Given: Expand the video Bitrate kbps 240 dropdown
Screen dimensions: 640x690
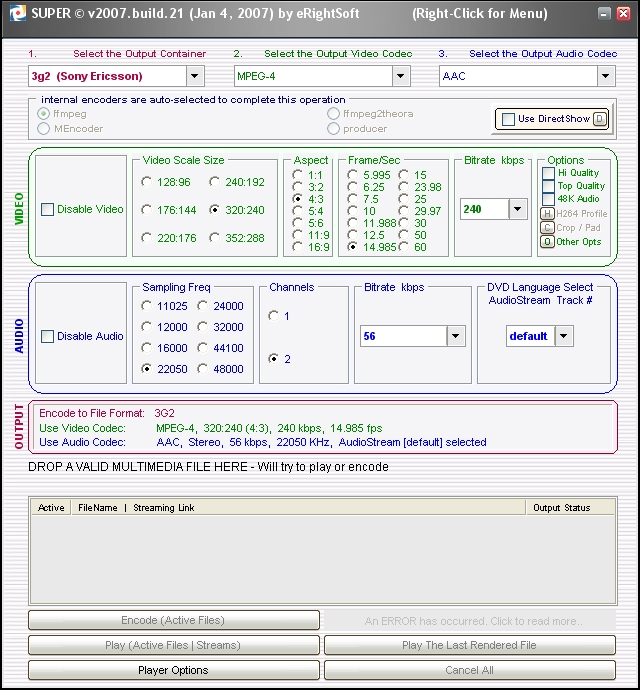Looking at the screenshot, I should coord(518,209).
